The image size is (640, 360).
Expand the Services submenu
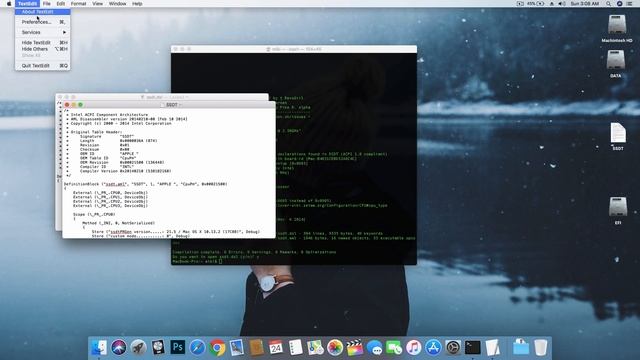pos(42,32)
